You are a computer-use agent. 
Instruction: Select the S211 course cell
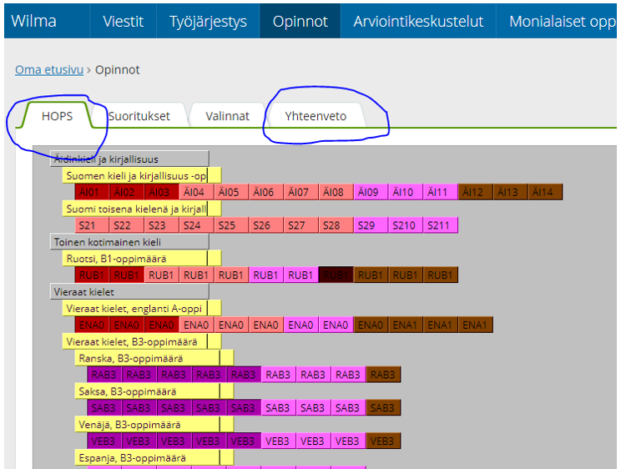coord(438,225)
